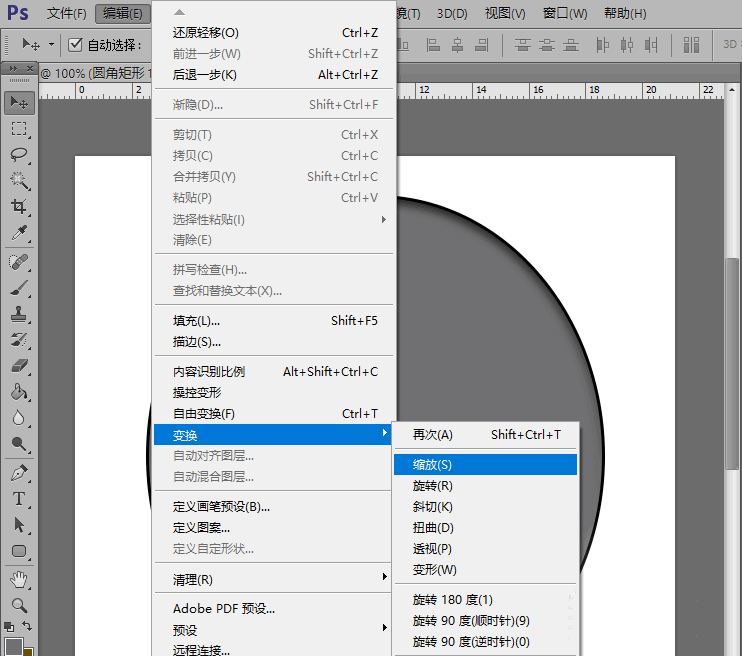Click the Zoom magnifier tool
The image size is (742, 656).
coord(19,606)
